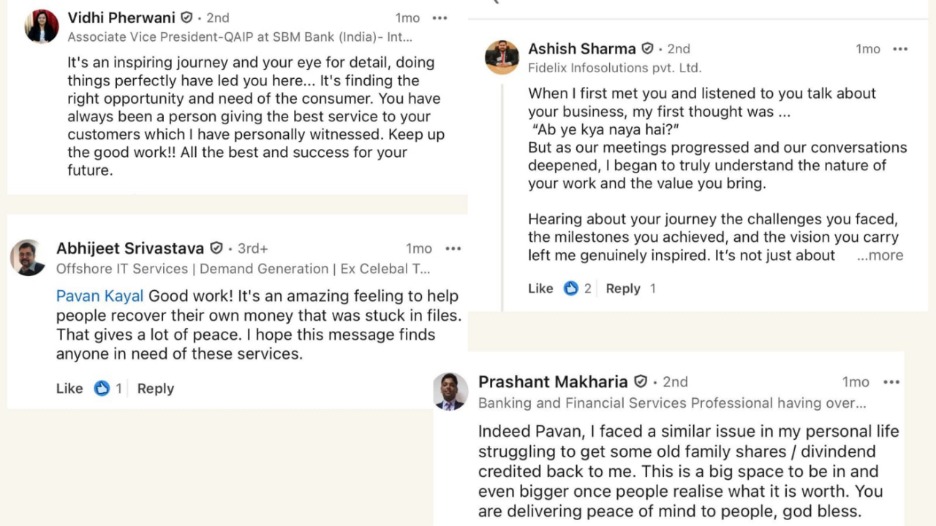Click Prashant Makharia's avatar photo
Image resolution: width=936 pixels, height=526 pixels.
tap(450, 390)
